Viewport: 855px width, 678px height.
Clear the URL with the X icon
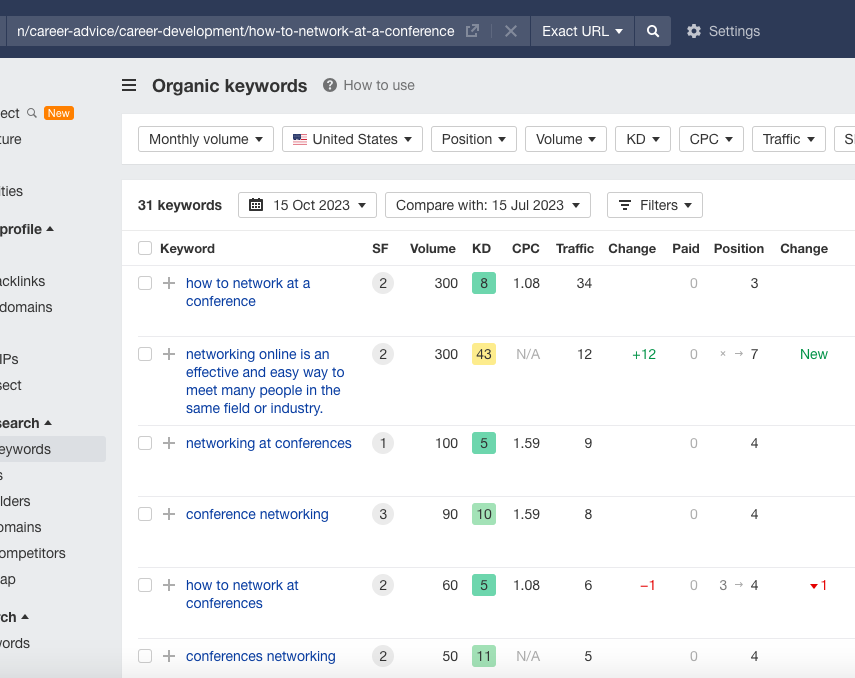(x=510, y=31)
